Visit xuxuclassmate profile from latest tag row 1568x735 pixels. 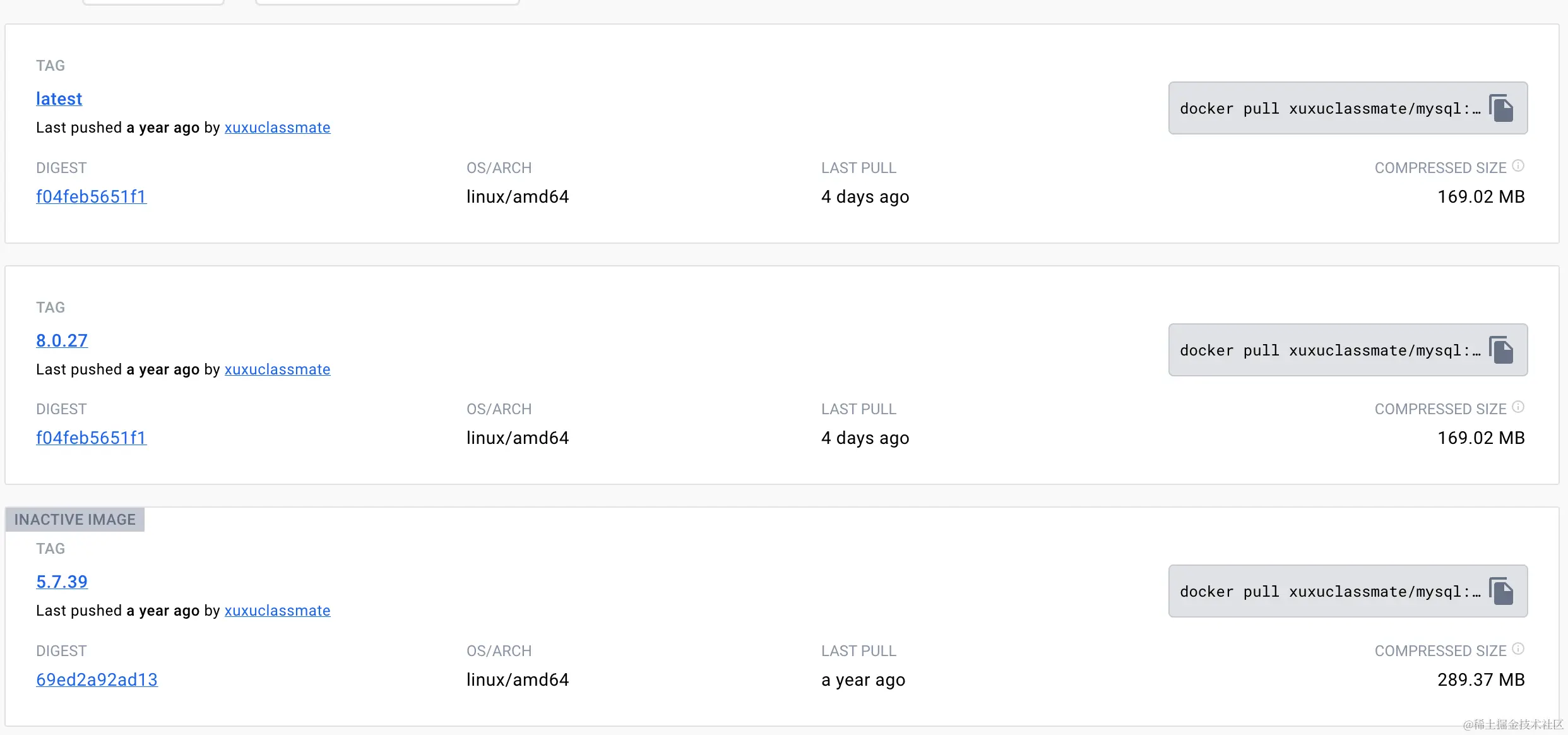276,128
